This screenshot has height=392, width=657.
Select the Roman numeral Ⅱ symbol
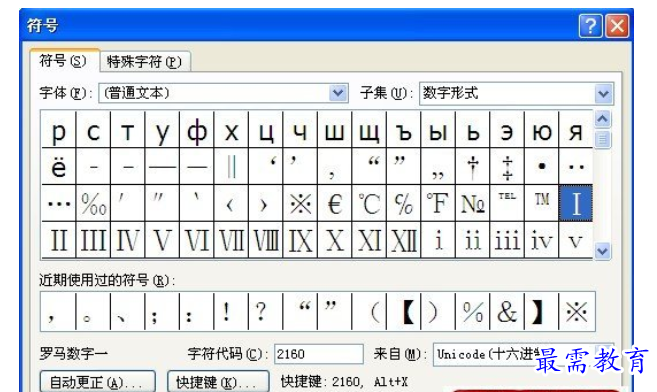pos(59,240)
